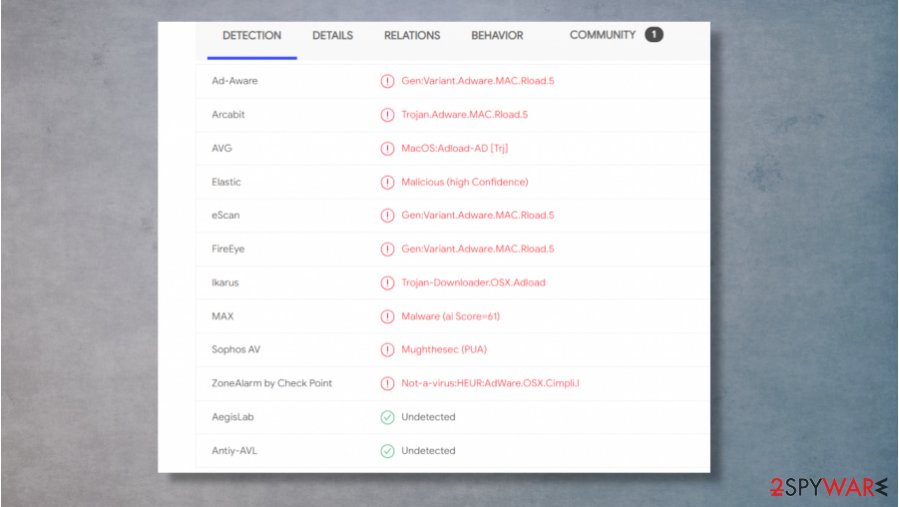Click the Malicious (high Confidence) result
The image size is (899, 507).
(x=464, y=182)
